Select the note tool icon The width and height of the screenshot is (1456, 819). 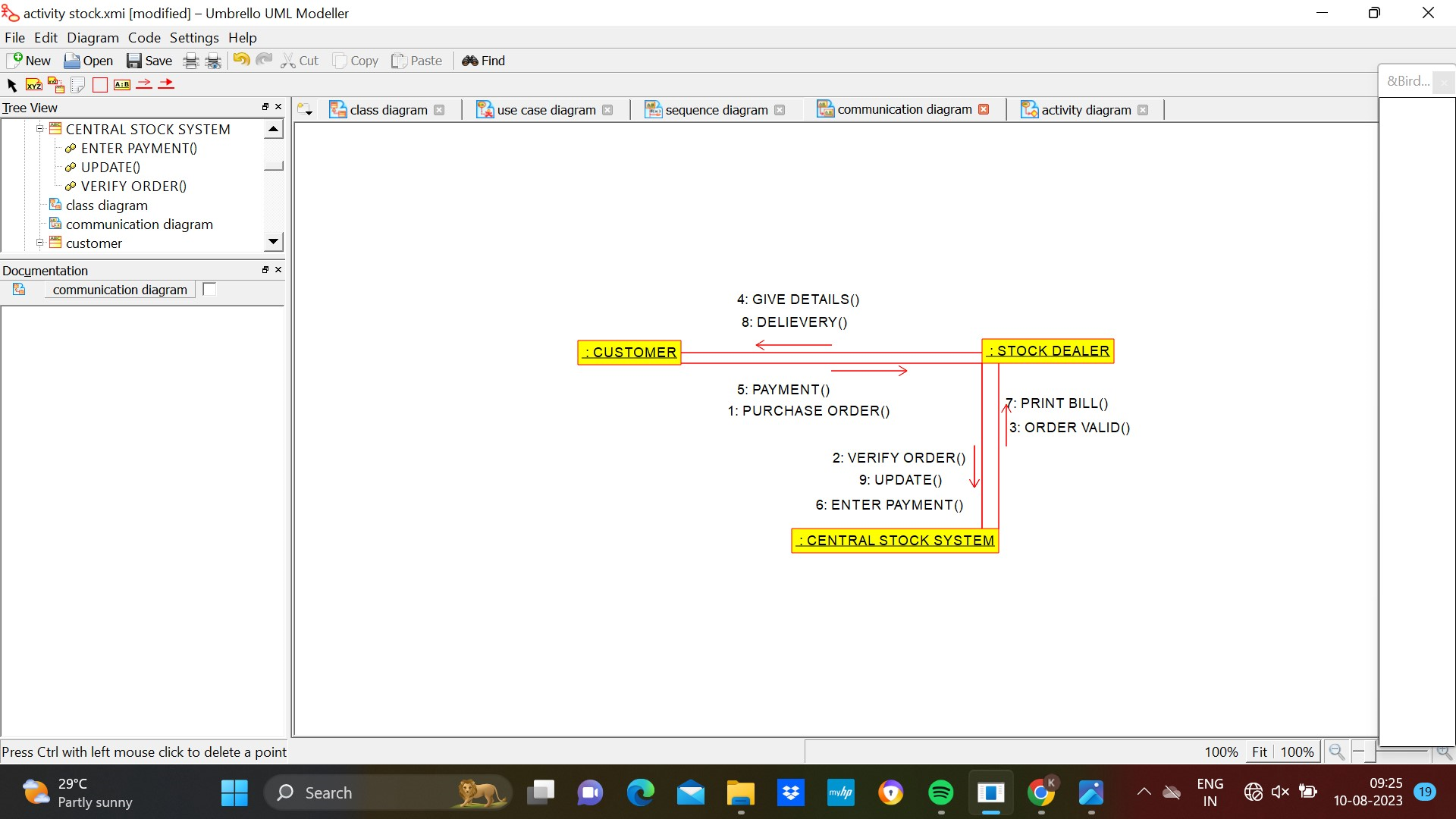click(77, 85)
